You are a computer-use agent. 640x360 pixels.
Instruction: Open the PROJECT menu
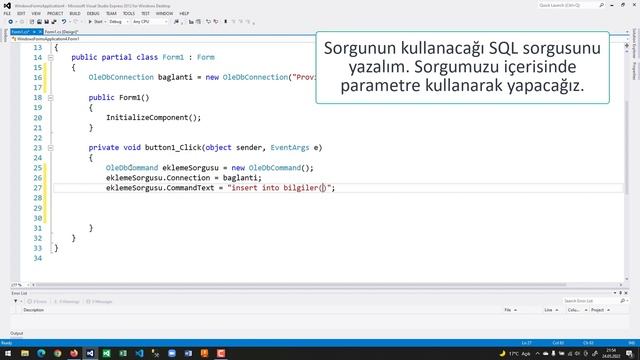(x=55, y=13)
